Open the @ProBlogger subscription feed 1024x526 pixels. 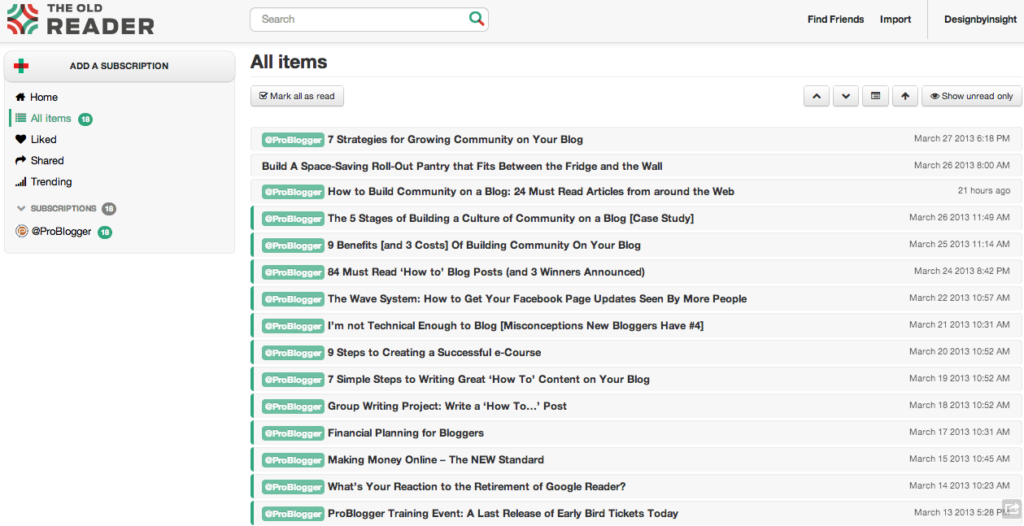tap(61, 231)
